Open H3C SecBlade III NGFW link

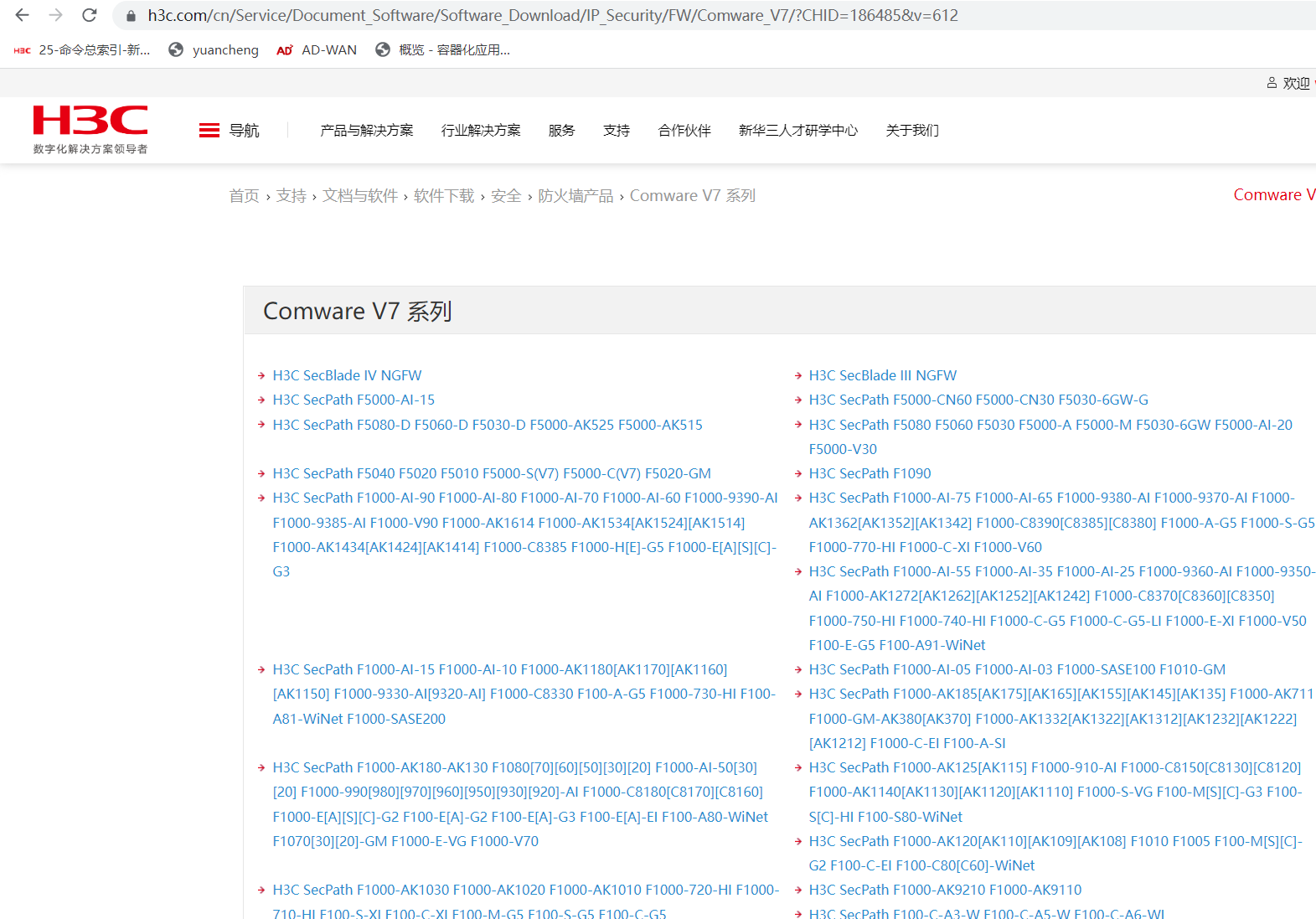coord(883,375)
